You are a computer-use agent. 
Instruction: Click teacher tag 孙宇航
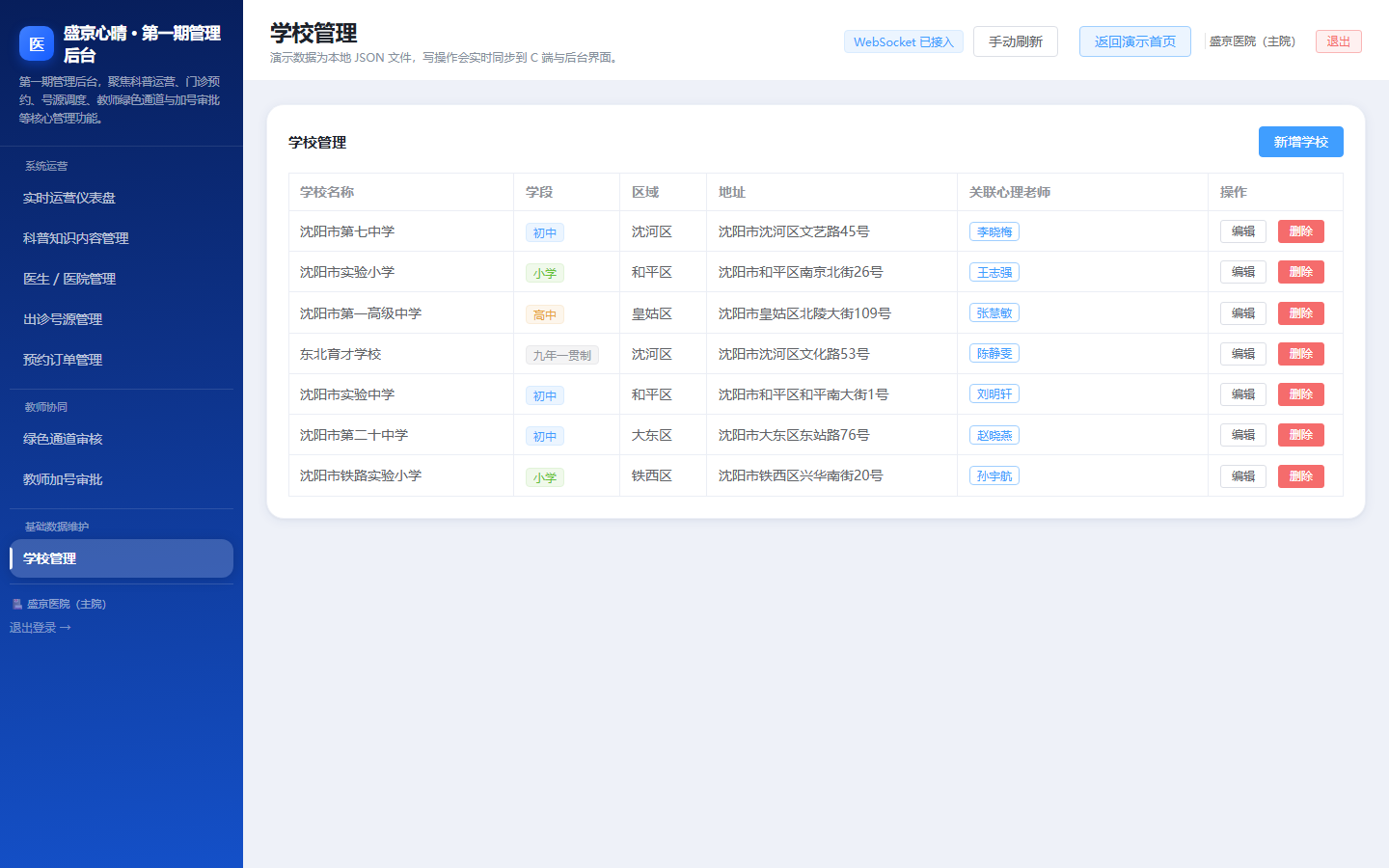click(x=994, y=475)
